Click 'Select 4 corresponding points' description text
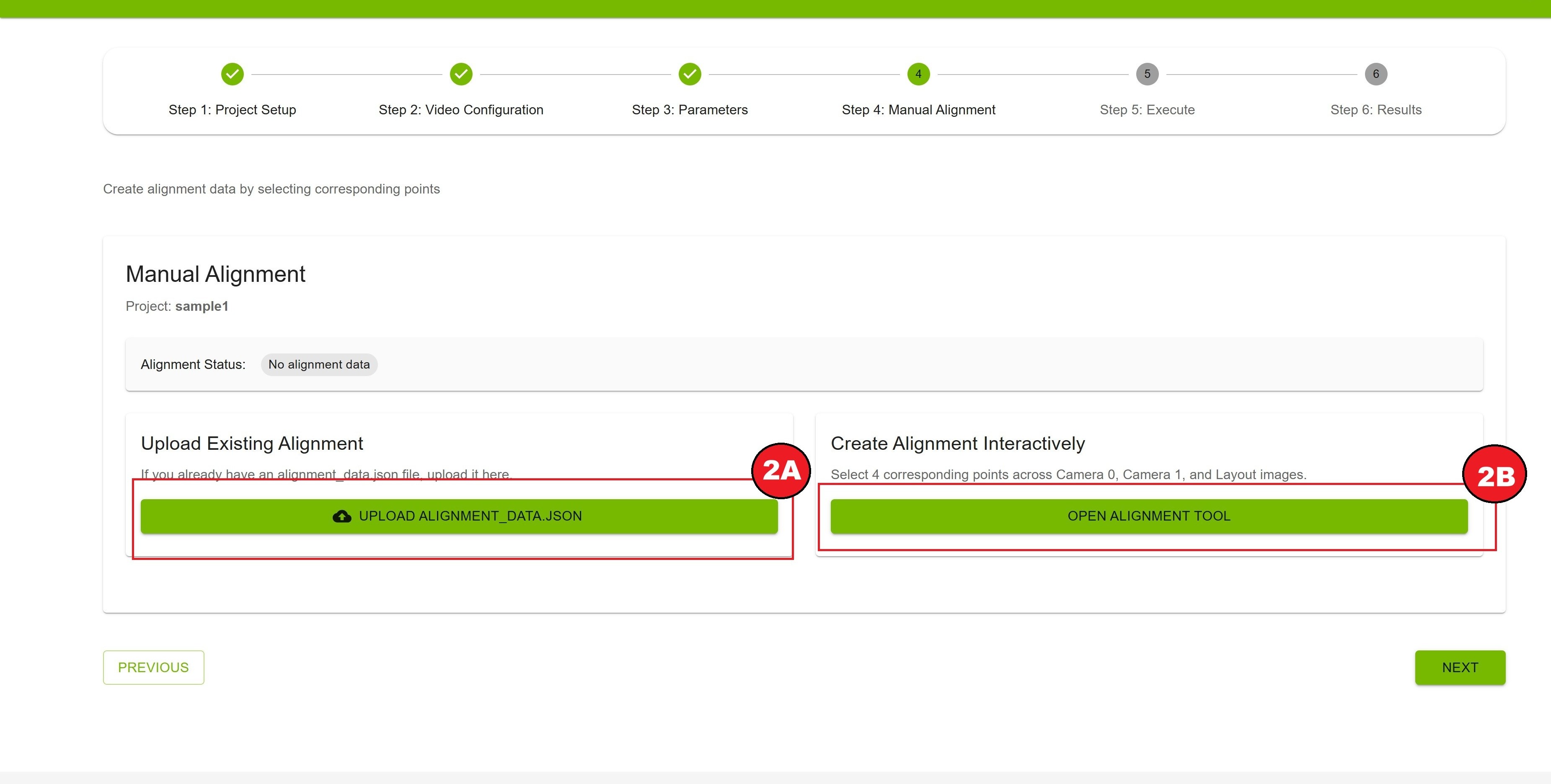This screenshot has width=1551, height=784. click(x=1069, y=475)
